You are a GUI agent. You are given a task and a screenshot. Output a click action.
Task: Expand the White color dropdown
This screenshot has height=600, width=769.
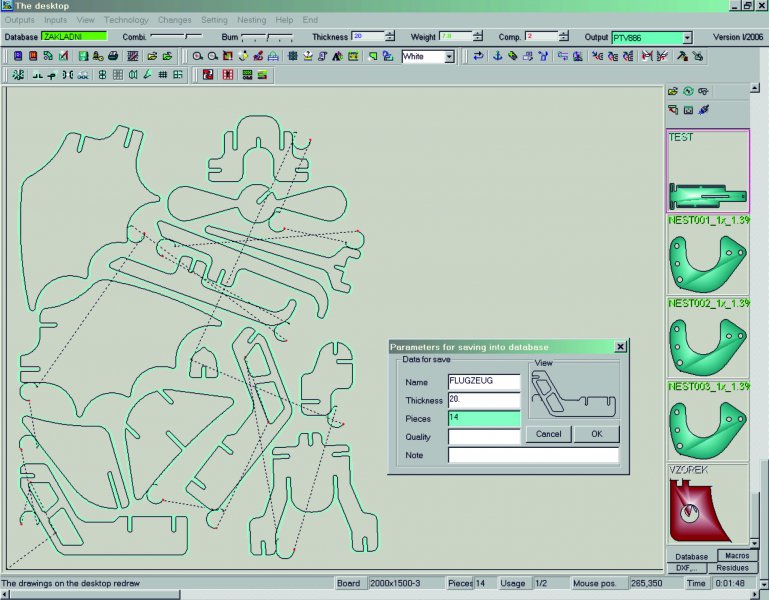point(449,57)
